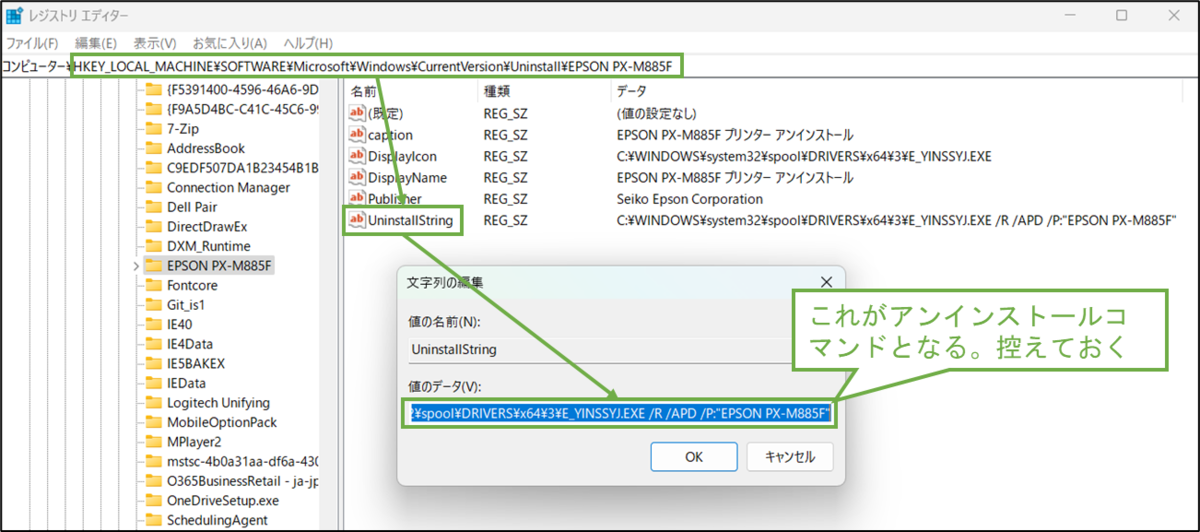Open the ファイル(F) menu

(x=32, y=43)
